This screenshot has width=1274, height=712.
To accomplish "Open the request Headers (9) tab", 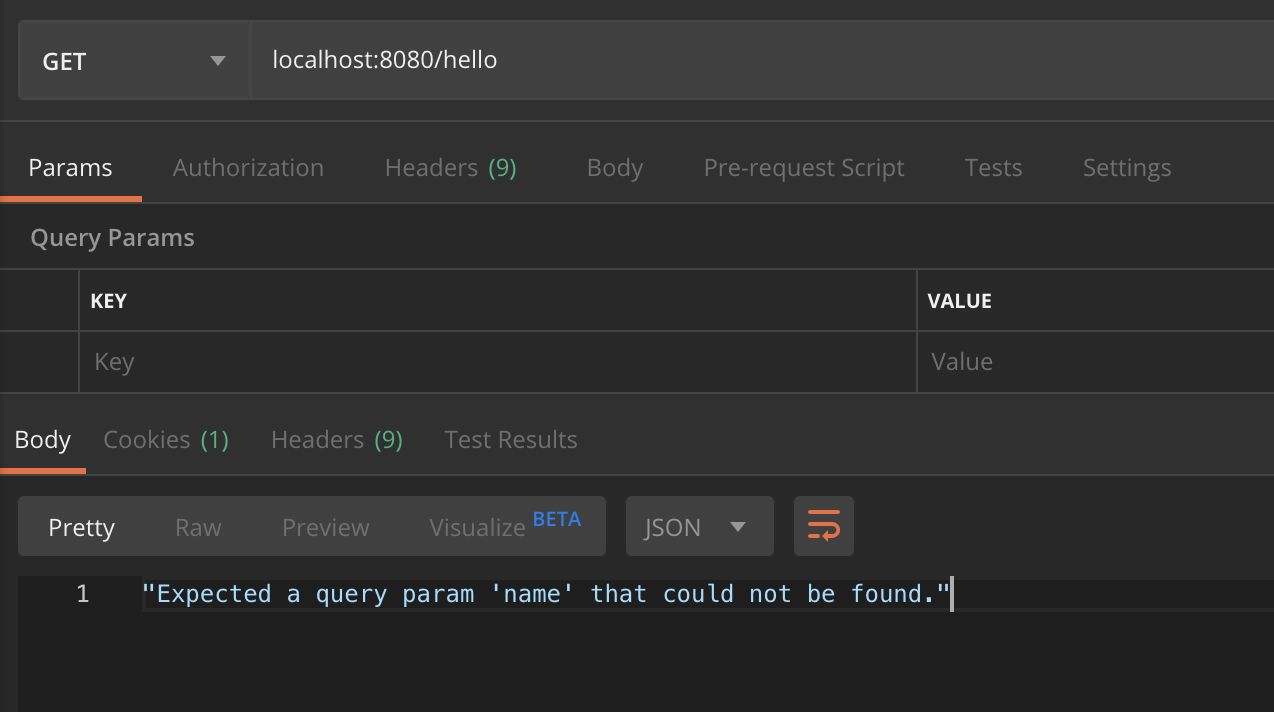I will click(450, 168).
